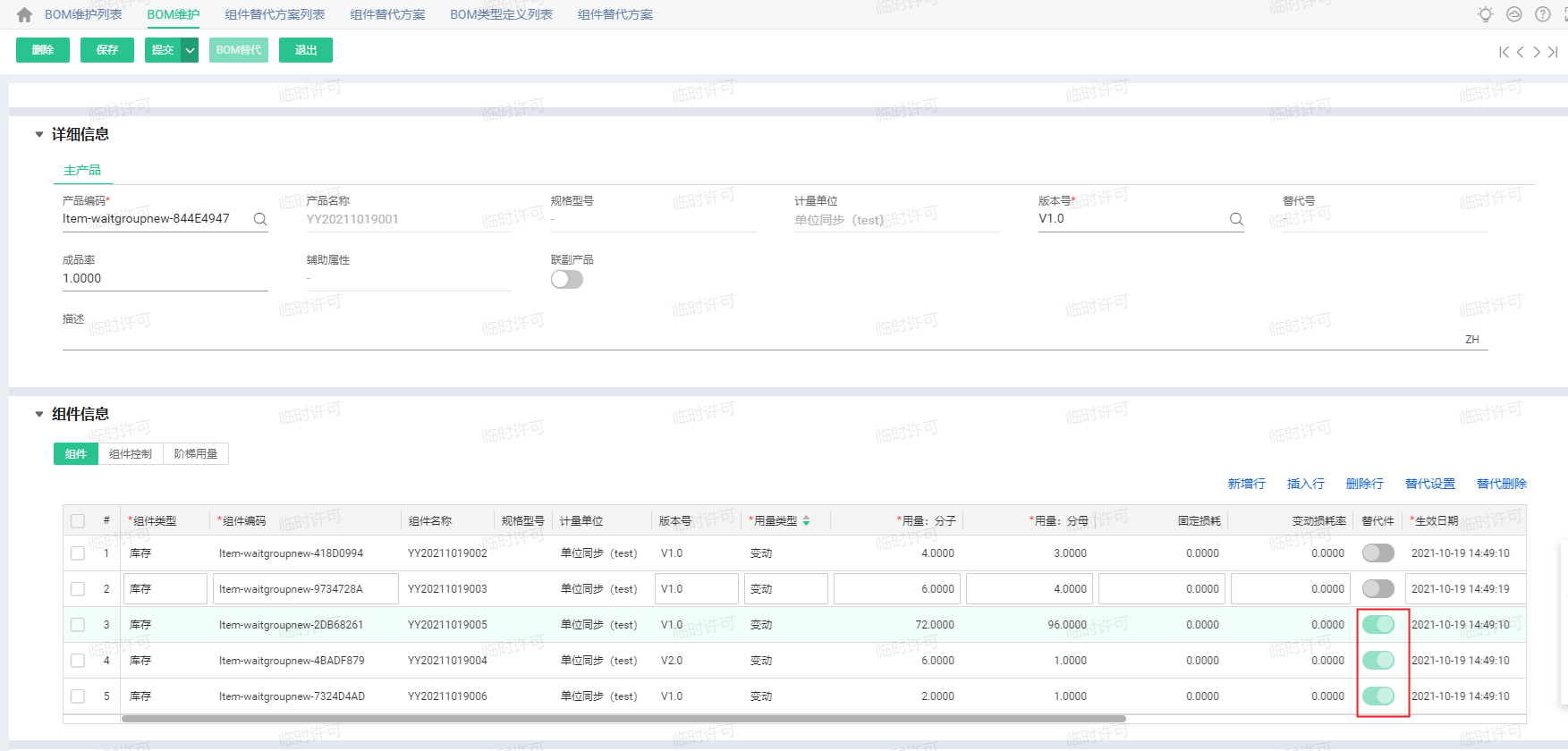Click the 删除行 link
Screen dimensions: 1568x751
pyautogui.click(x=1365, y=484)
